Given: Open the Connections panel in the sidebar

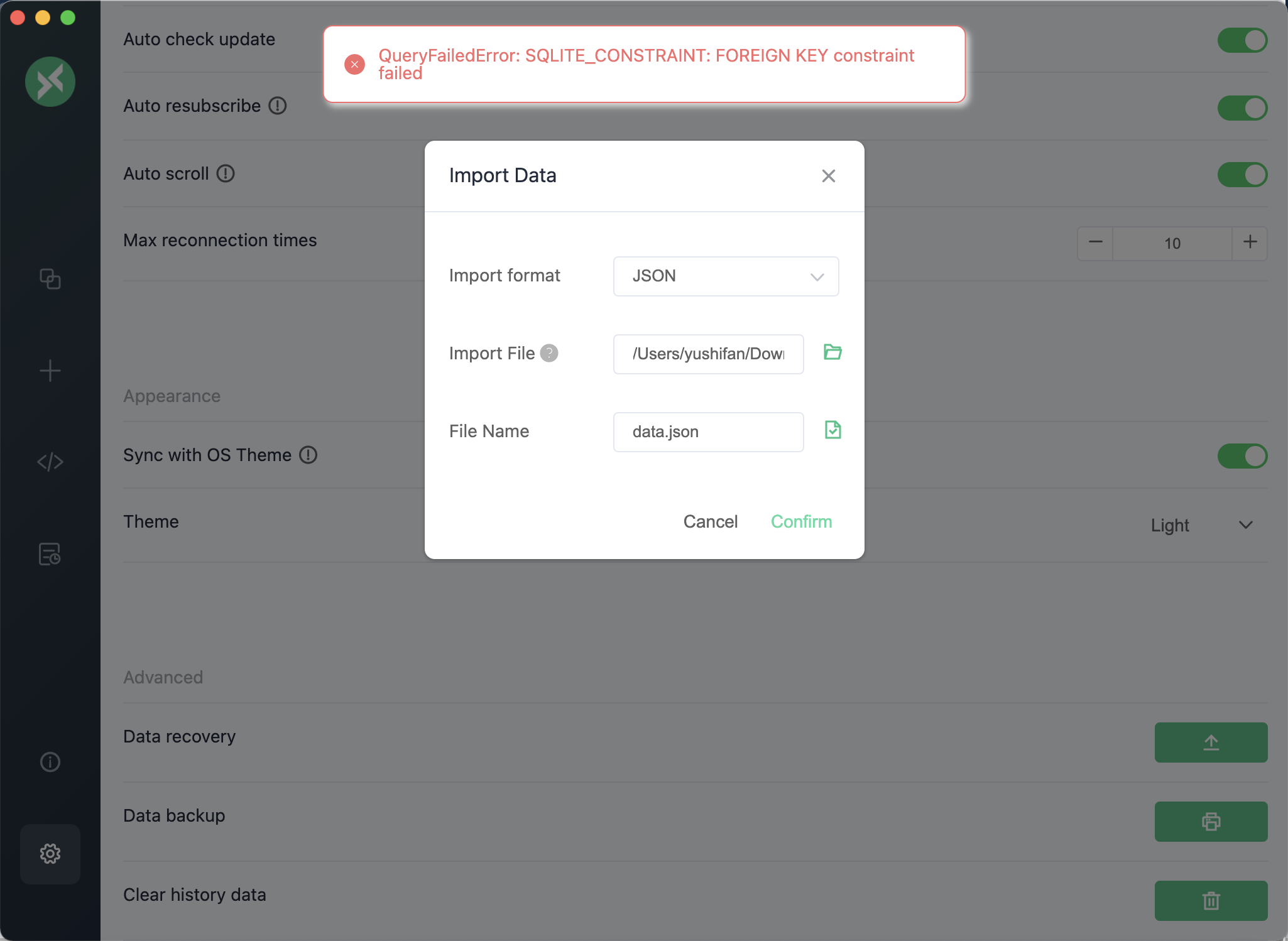Looking at the screenshot, I should pyautogui.click(x=50, y=279).
